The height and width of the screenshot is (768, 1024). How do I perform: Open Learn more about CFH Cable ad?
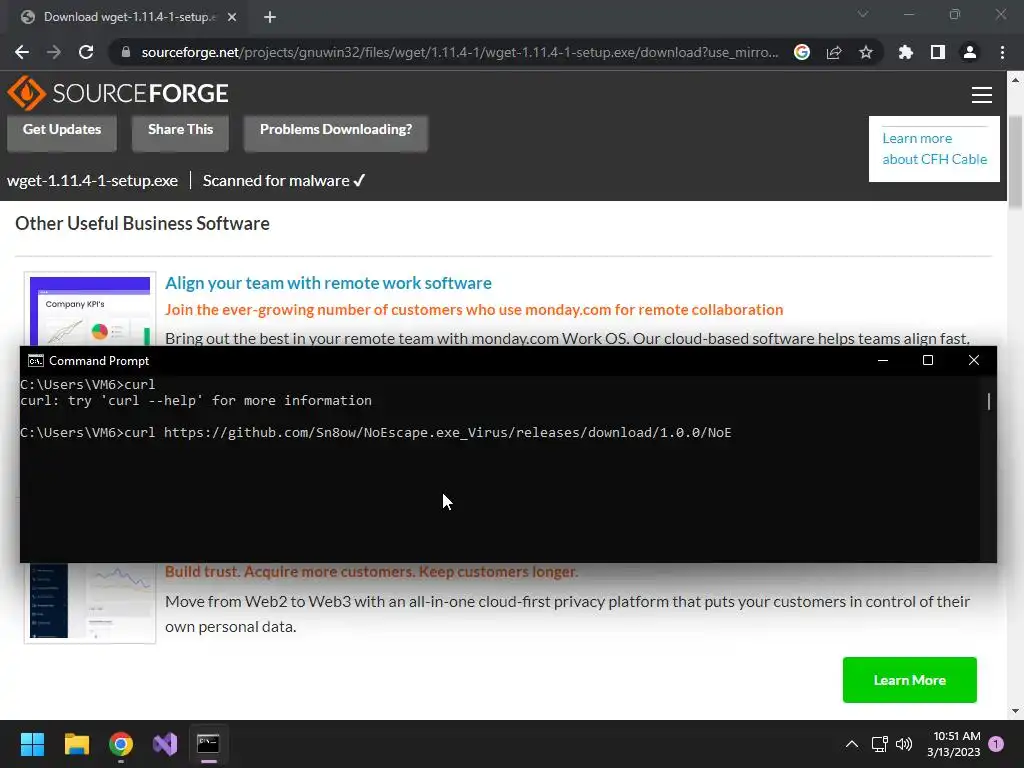[934, 149]
